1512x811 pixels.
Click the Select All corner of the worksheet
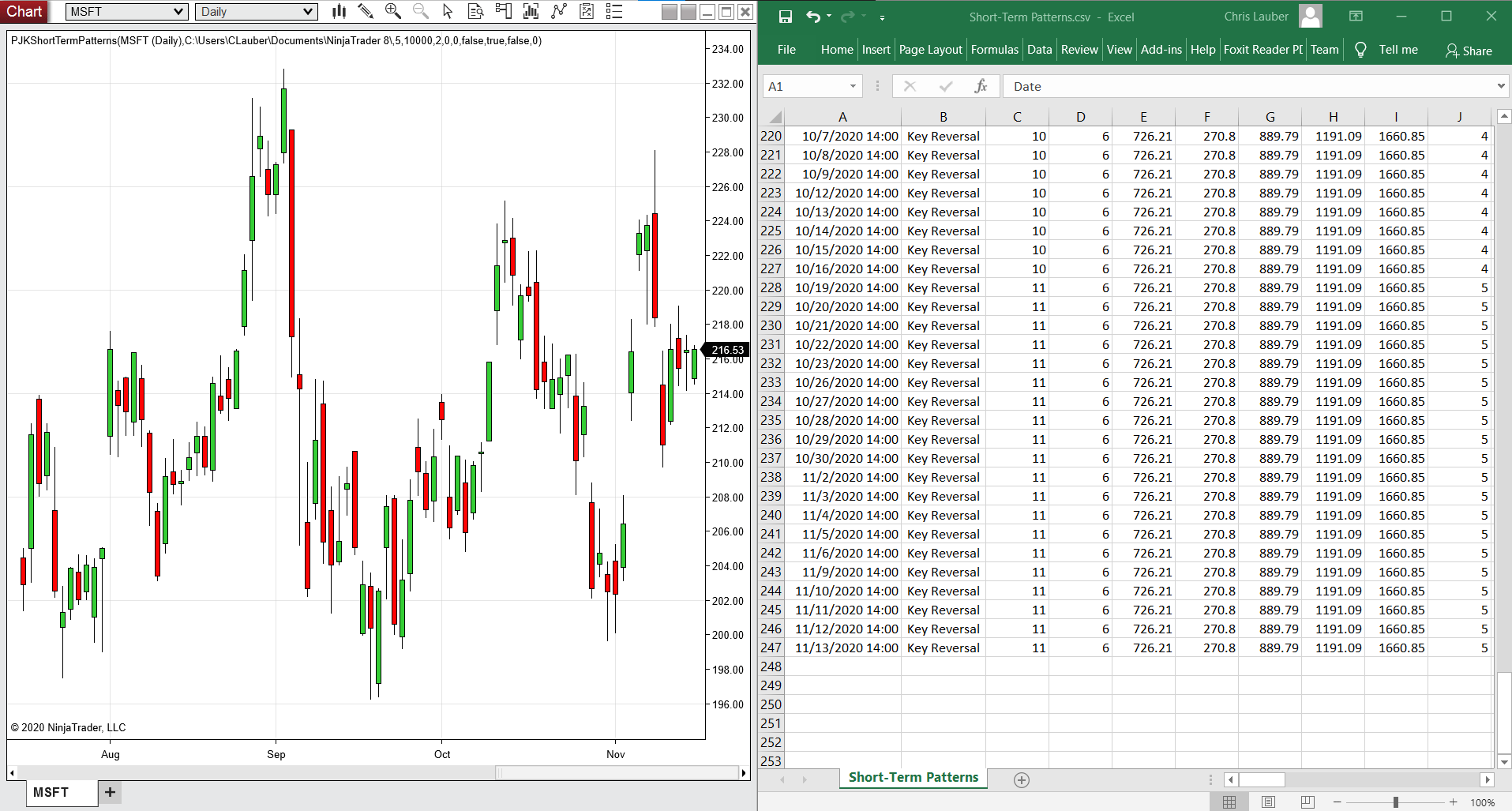772,117
